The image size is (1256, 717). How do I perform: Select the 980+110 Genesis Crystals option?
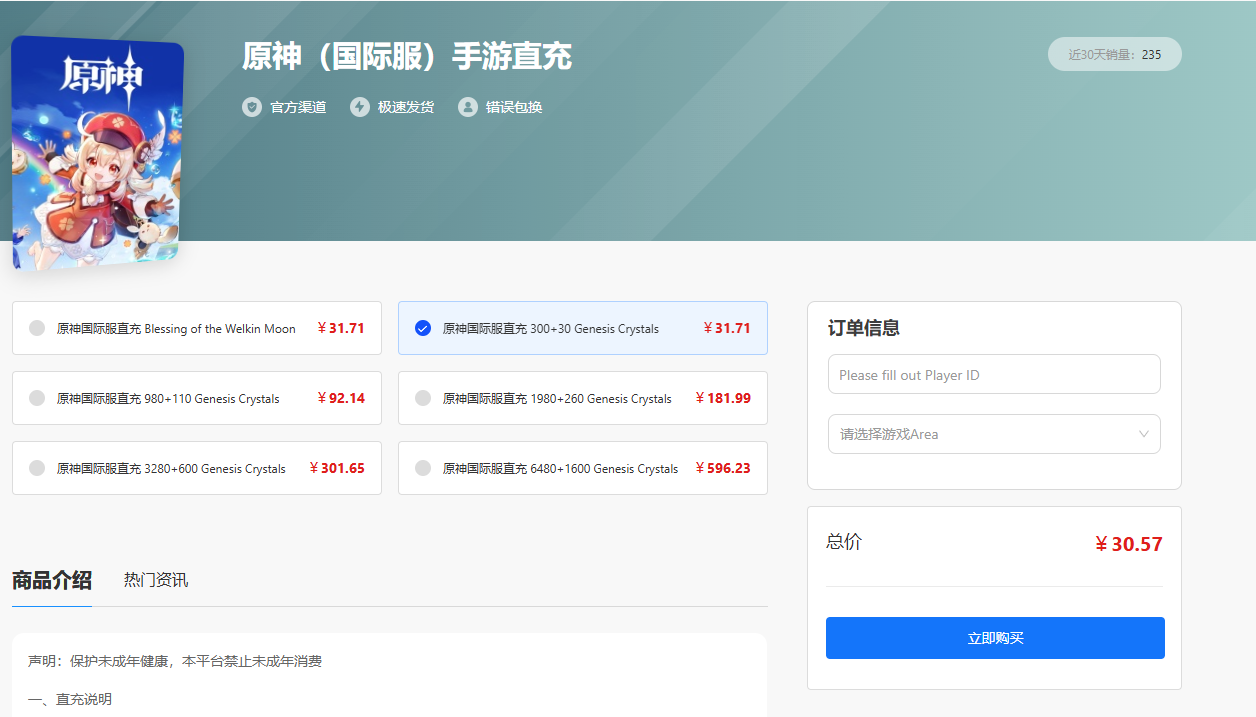[197, 398]
